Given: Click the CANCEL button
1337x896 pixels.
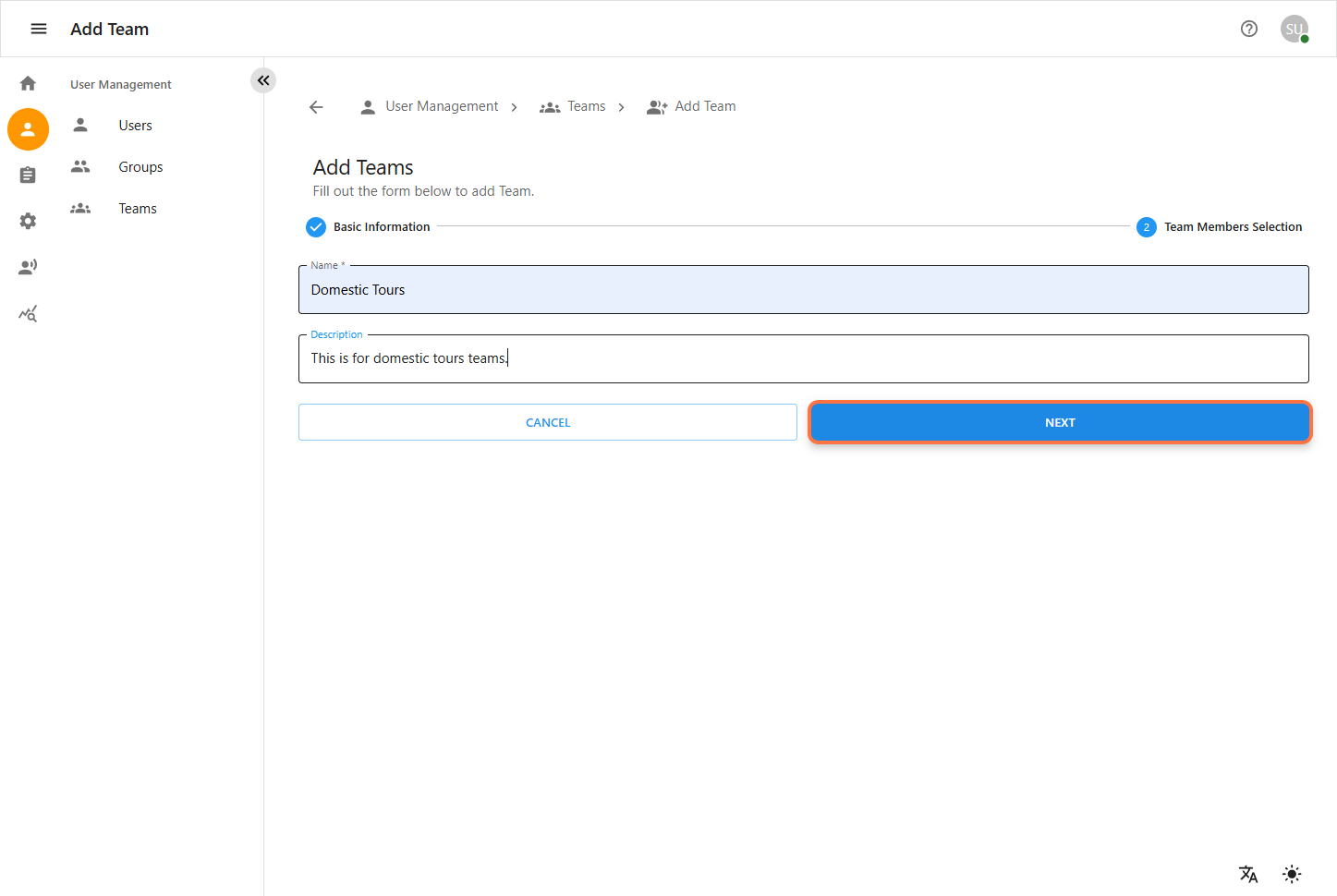Looking at the screenshot, I should click(x=547, y=422).
